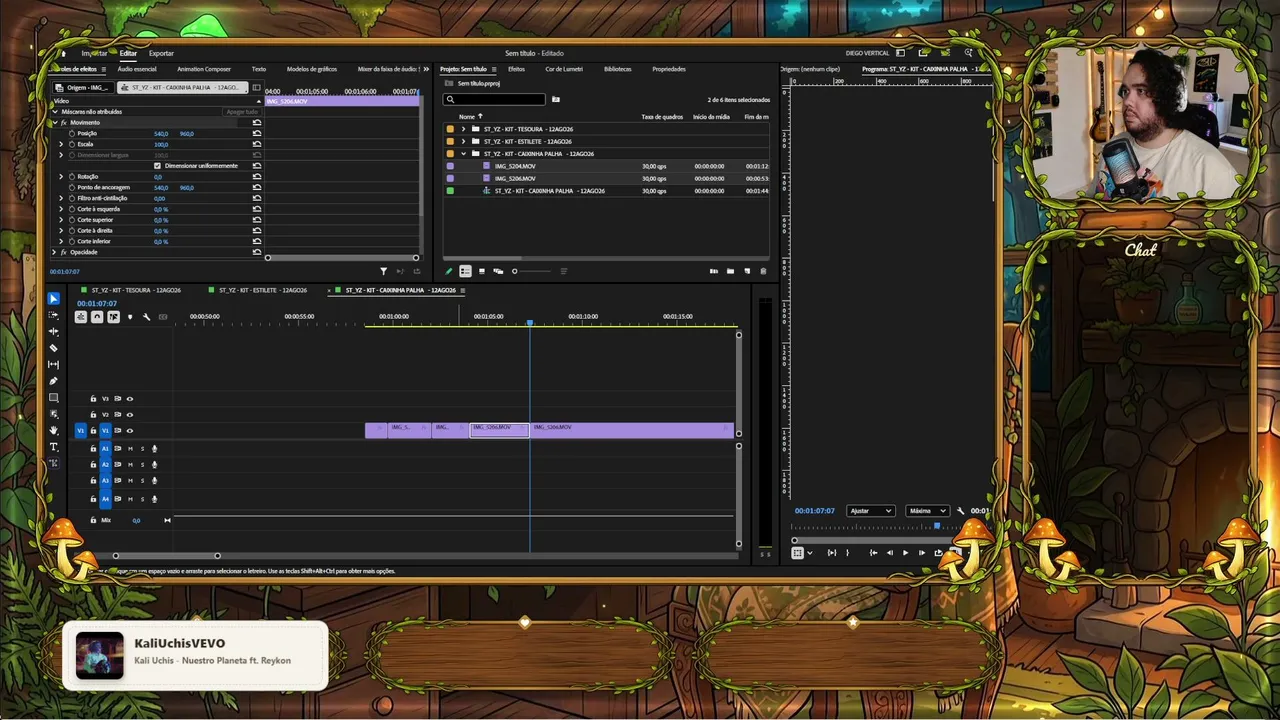Click the pencil icon in the Project panel
The height and width of the screenshot is (720, 1280).
(x=449, y=271)
